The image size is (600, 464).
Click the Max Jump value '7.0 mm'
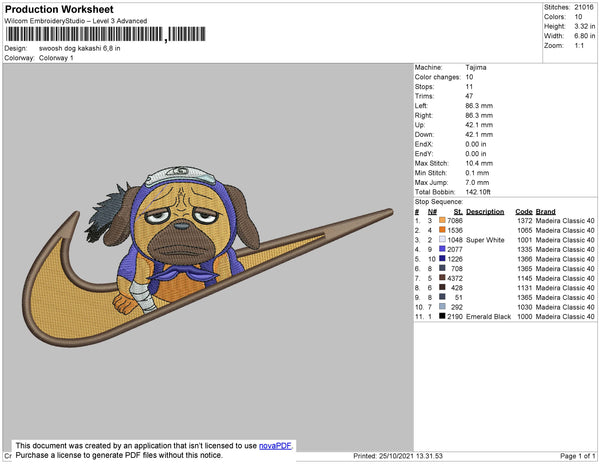point(477,182)
